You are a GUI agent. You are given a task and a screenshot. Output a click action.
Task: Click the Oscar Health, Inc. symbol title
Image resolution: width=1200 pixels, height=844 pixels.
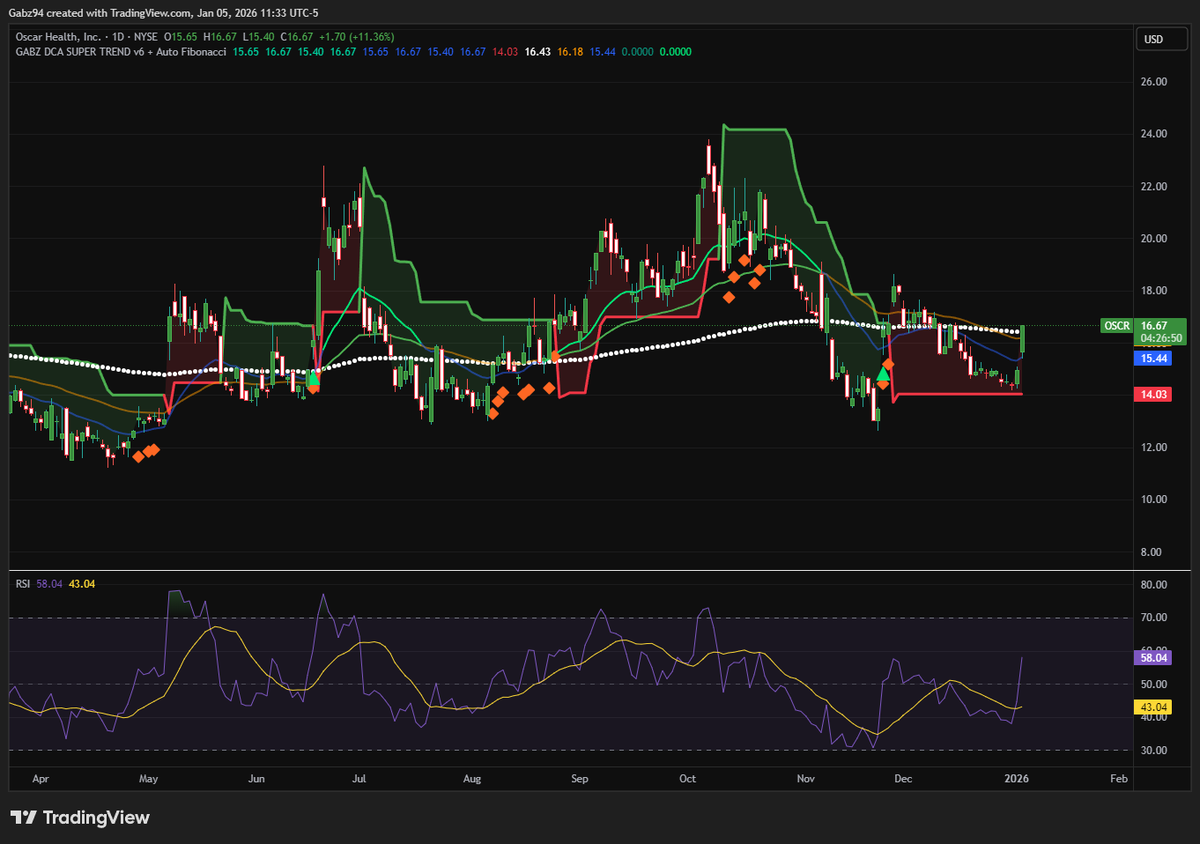[56, 37]
